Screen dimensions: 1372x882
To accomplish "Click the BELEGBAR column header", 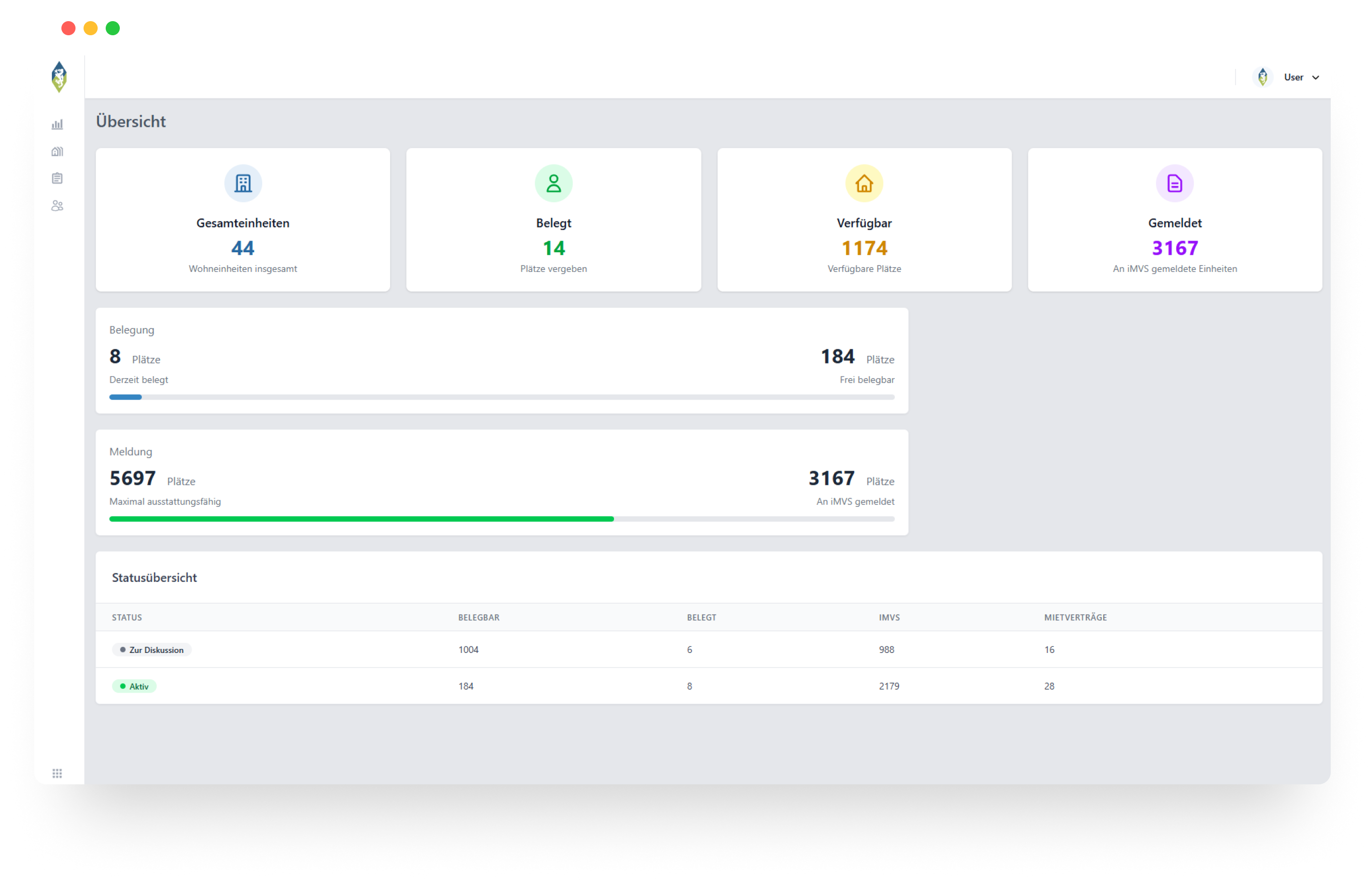I will 479,617.
